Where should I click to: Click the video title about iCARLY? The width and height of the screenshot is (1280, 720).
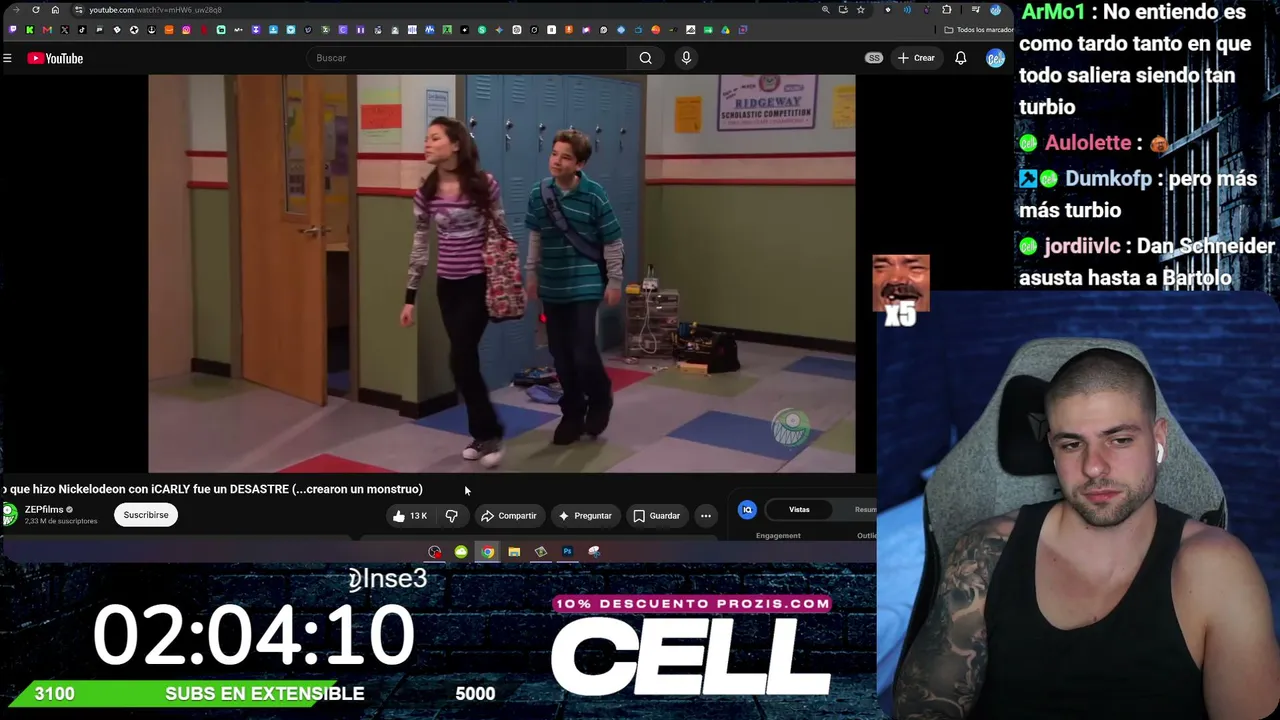[212, 489]
